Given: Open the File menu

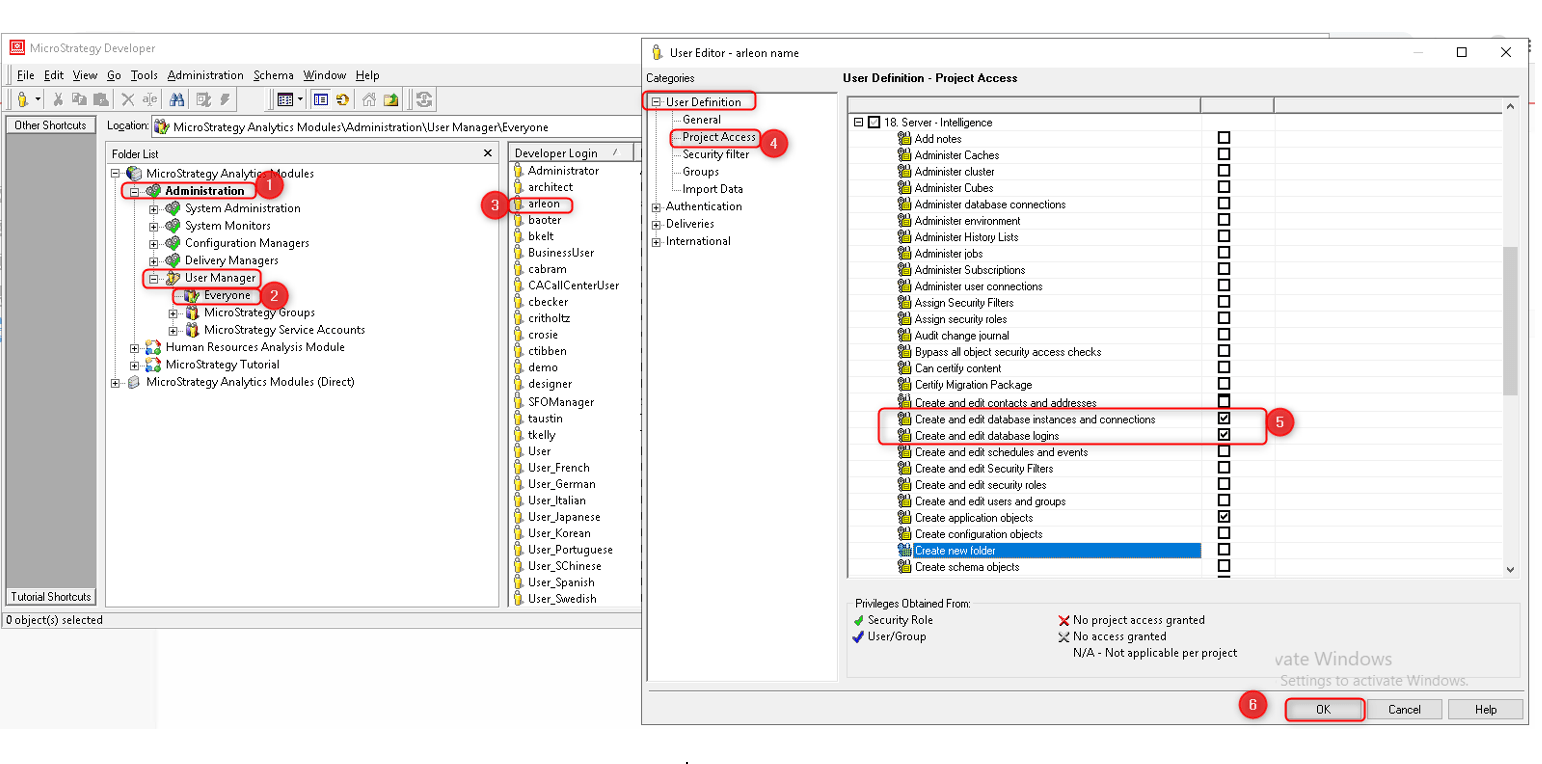Looking at the screenshot, I should tap(25, 75).
